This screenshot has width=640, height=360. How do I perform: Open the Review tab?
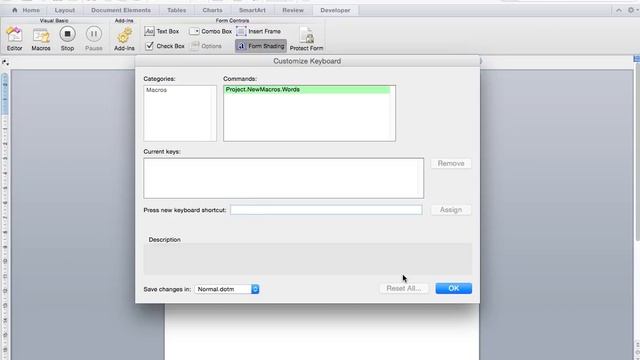click(x=293, y=10)
